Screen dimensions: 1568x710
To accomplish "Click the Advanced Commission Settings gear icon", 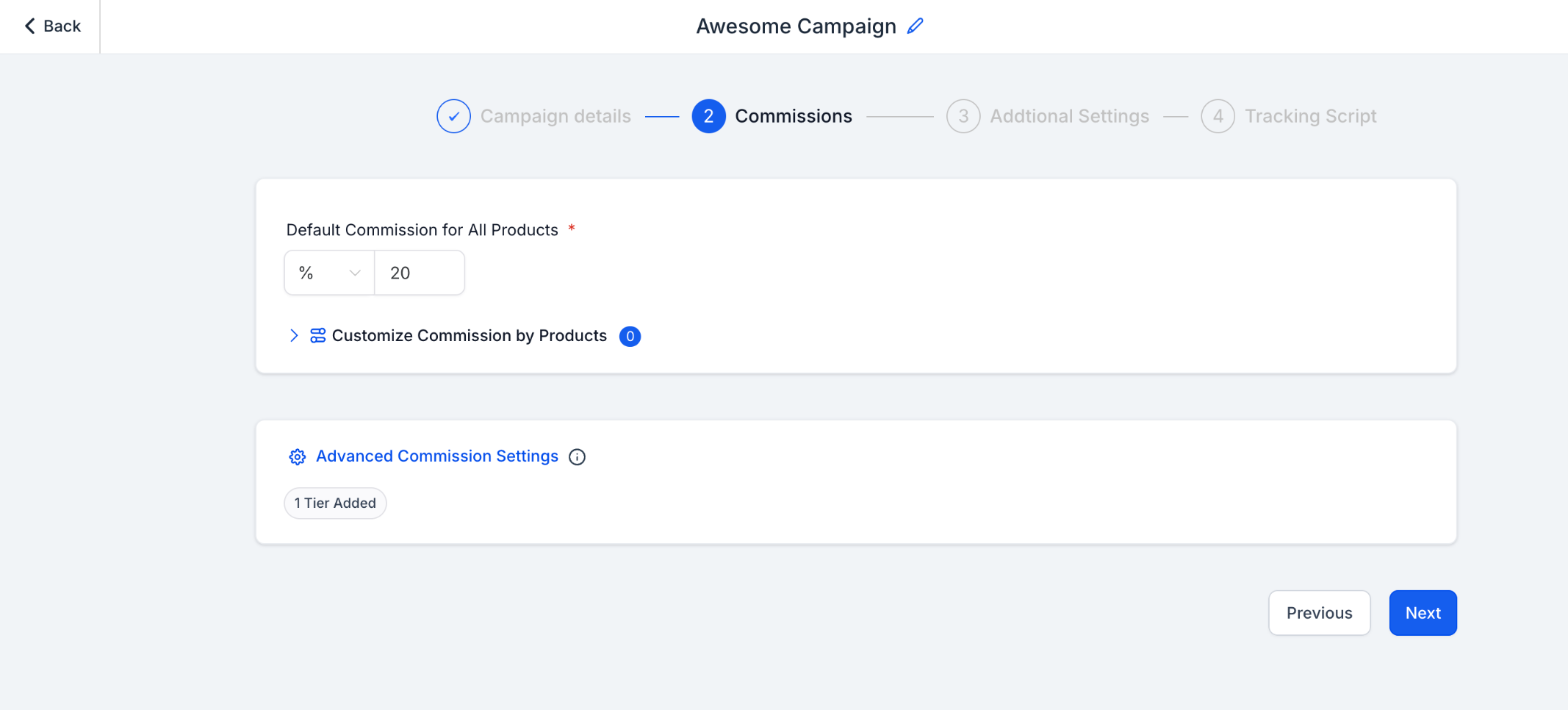I will click(297, 457).
